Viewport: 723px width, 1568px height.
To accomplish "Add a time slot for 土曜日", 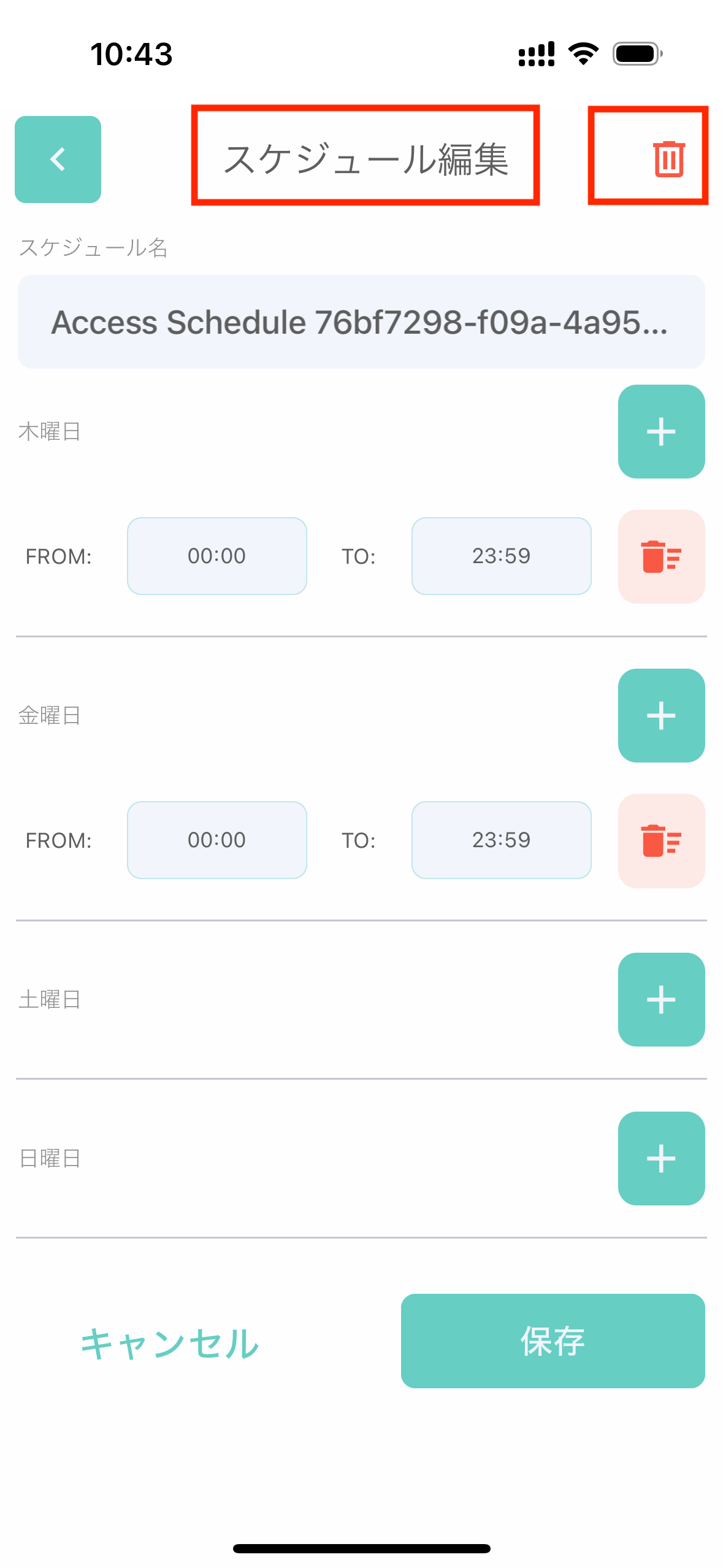I will (661, 999).
